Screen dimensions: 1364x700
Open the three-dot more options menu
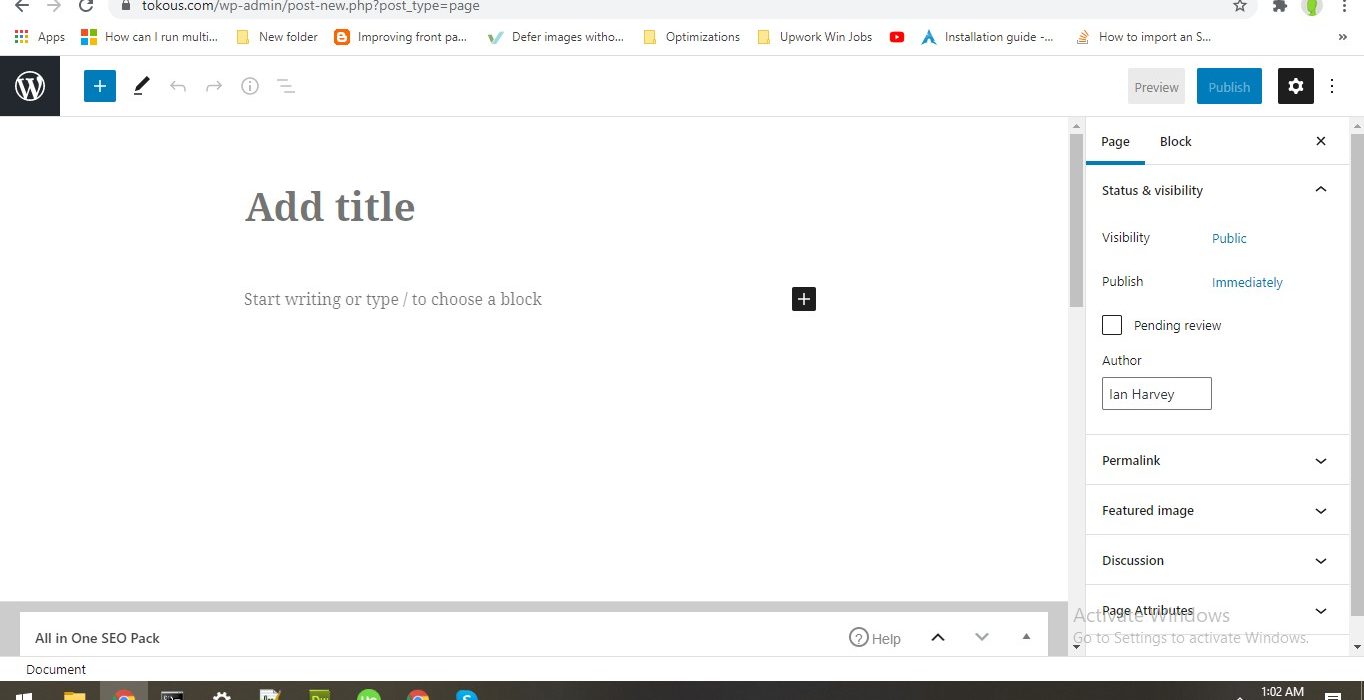point(1332,86)
